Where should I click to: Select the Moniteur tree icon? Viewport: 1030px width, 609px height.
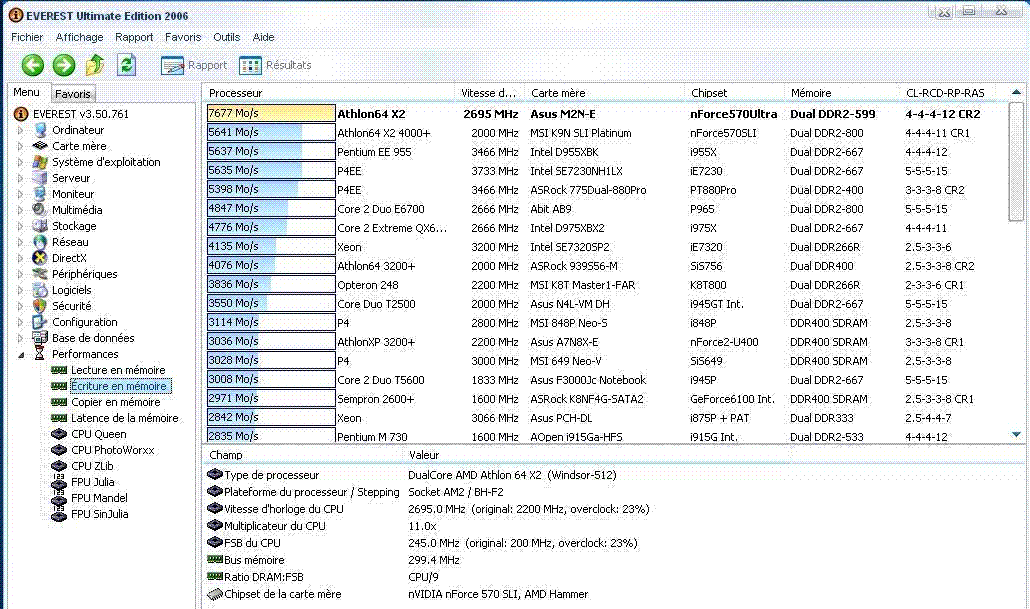40,194
